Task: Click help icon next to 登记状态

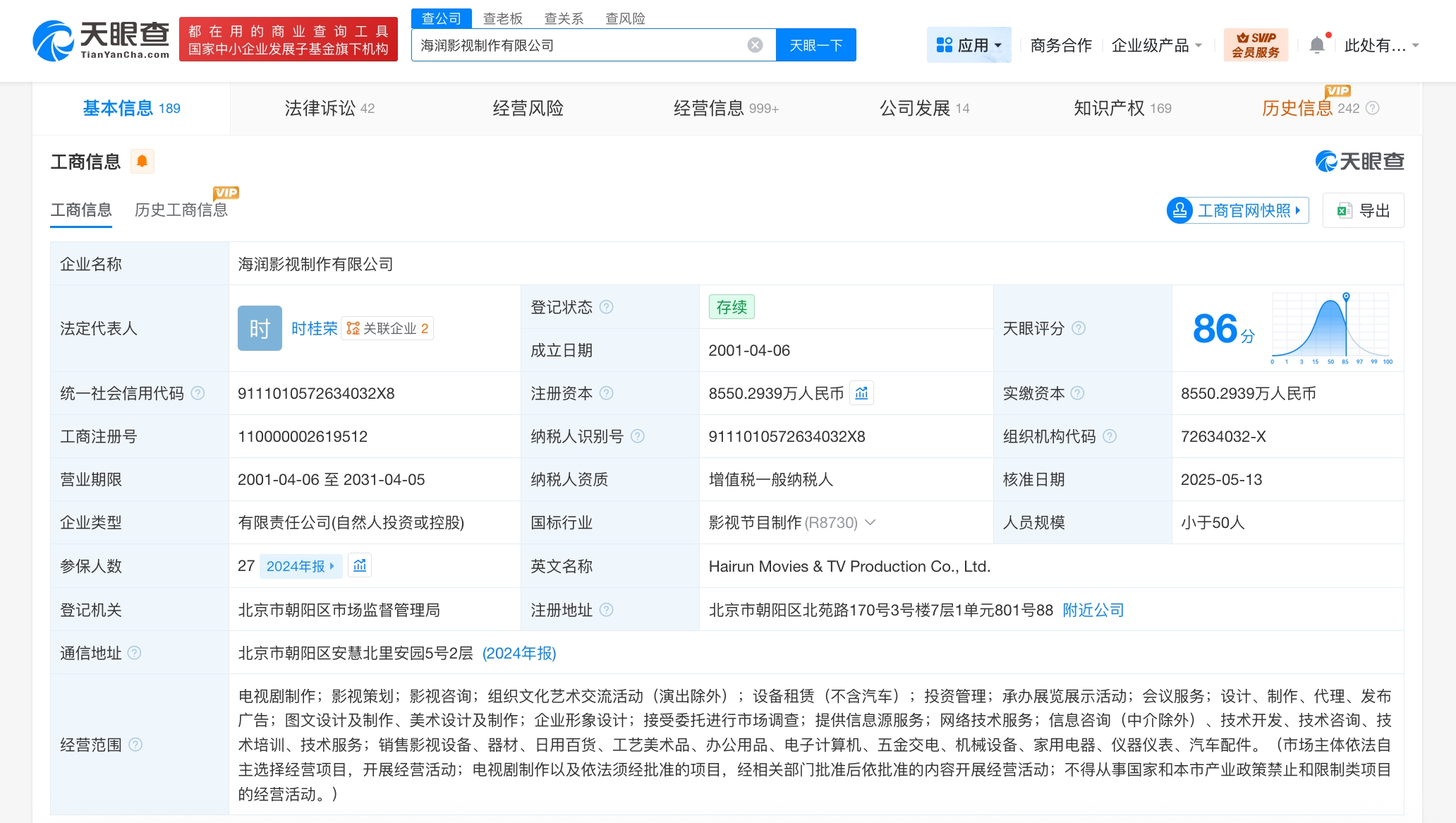Action: (606, 307)
